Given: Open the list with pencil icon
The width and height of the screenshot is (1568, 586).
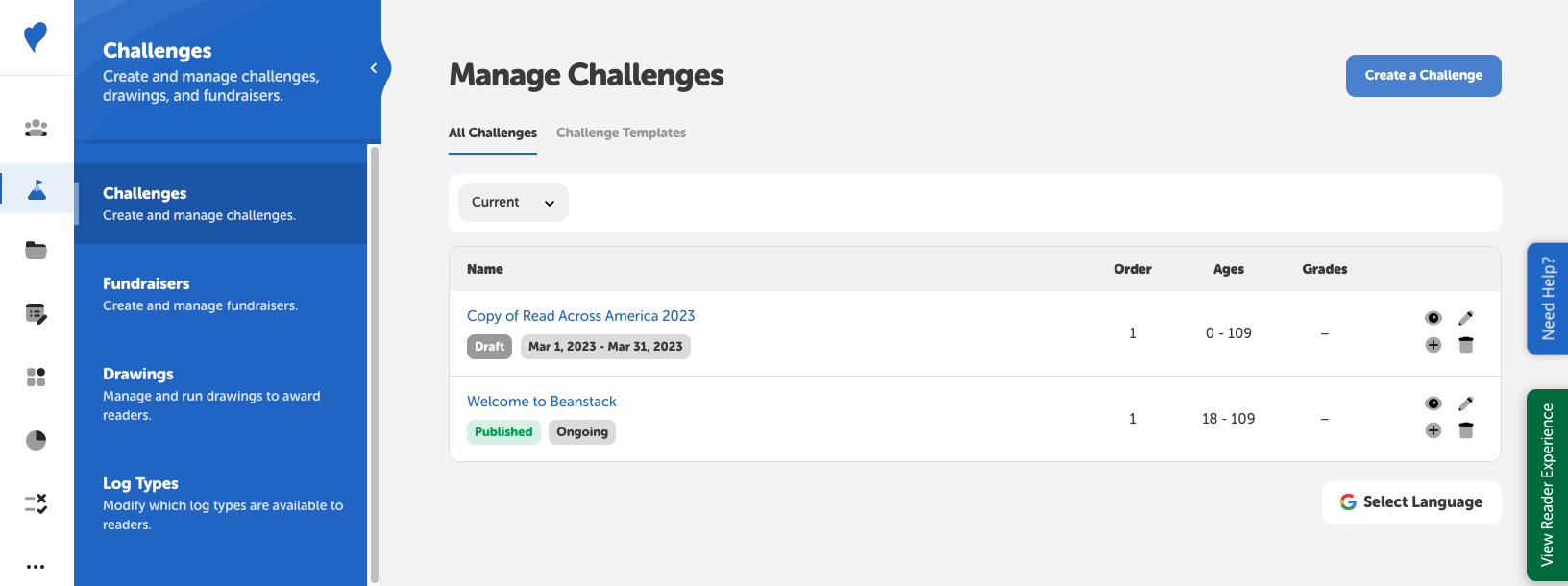Looking at the screenshot, I should tap(37, 314).
